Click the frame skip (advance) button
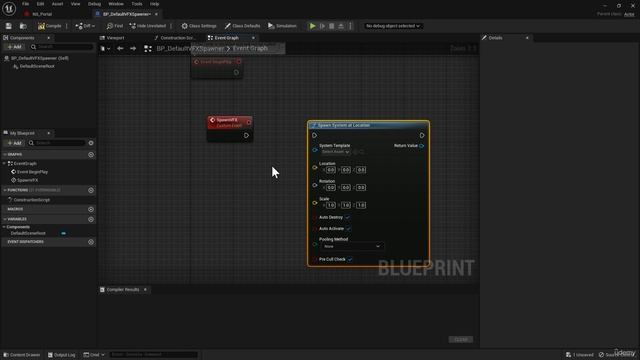 click(x=322, y=26)
